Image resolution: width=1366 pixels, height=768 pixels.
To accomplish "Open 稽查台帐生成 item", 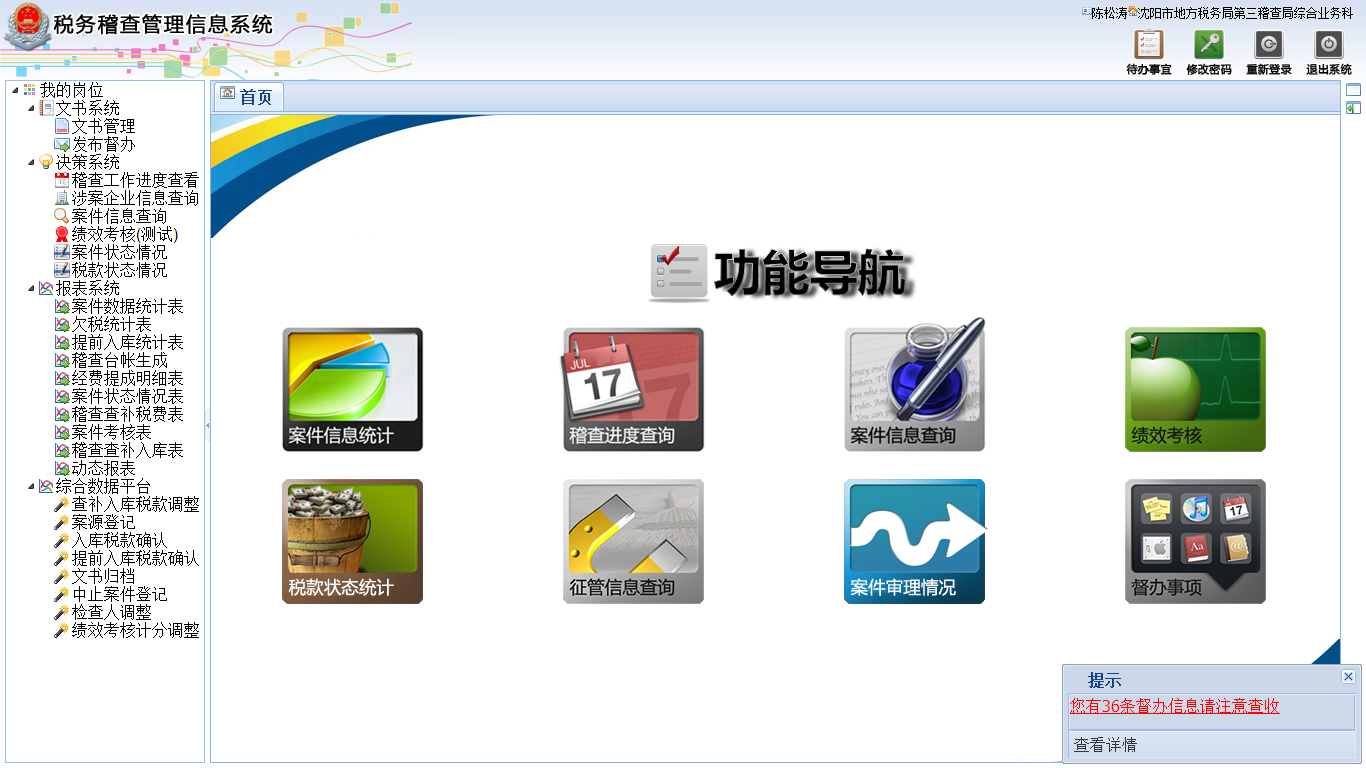I will 119,361.
